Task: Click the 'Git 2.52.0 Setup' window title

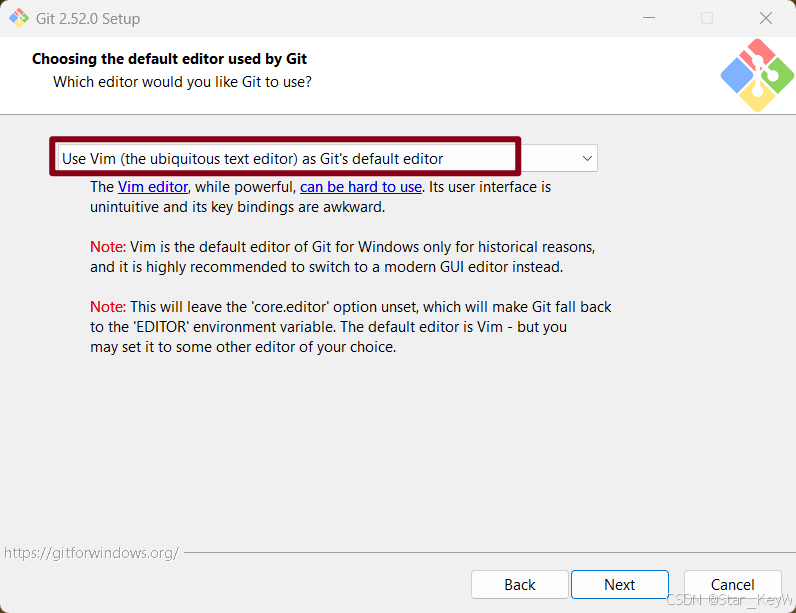Action: click(x=88, y=19)
